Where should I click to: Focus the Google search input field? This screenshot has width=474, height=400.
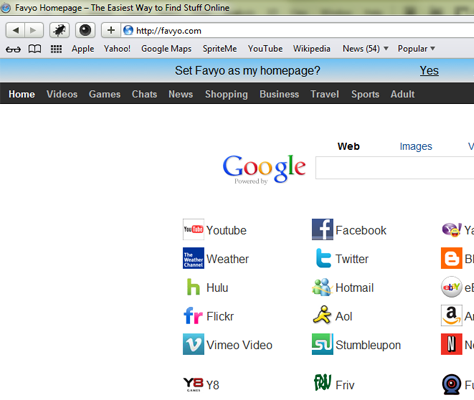pos(395,168)
